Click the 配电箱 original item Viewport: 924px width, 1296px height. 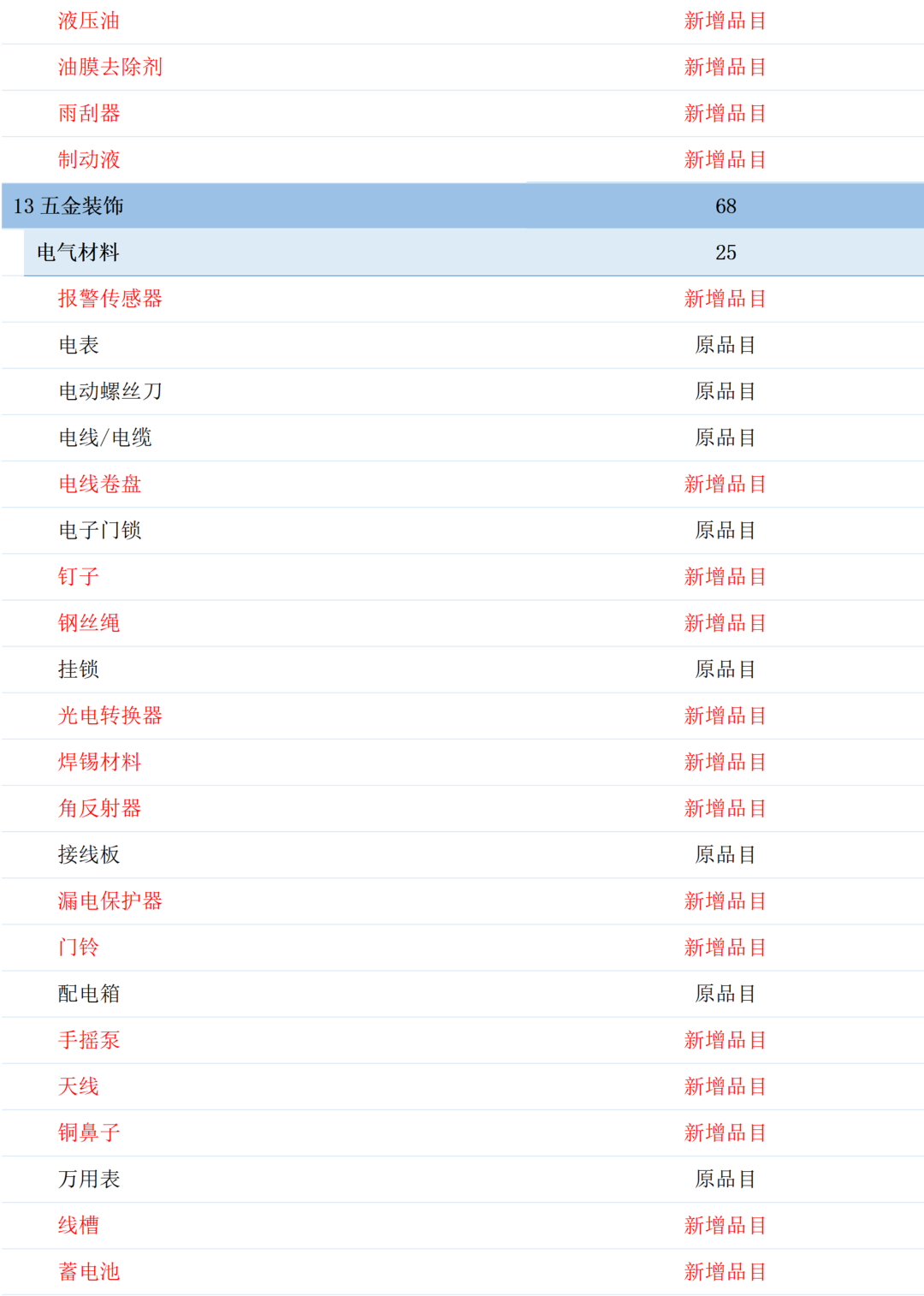click(x=88, y=994)
